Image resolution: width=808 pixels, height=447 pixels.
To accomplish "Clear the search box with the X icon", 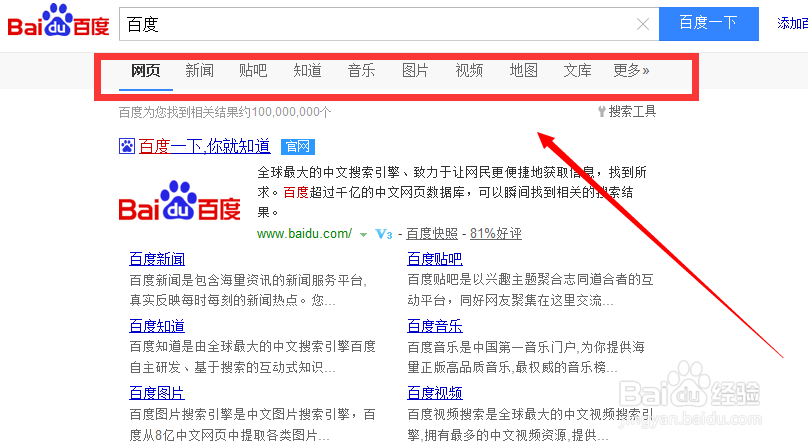I will pos(643,24).
